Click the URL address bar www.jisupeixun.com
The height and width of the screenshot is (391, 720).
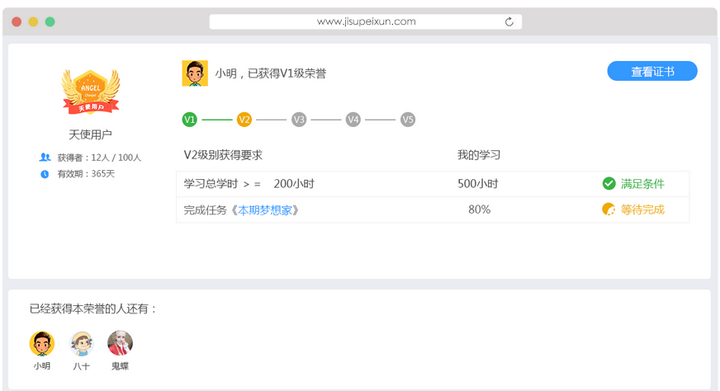pyautogui.click(x=366, y=22)
